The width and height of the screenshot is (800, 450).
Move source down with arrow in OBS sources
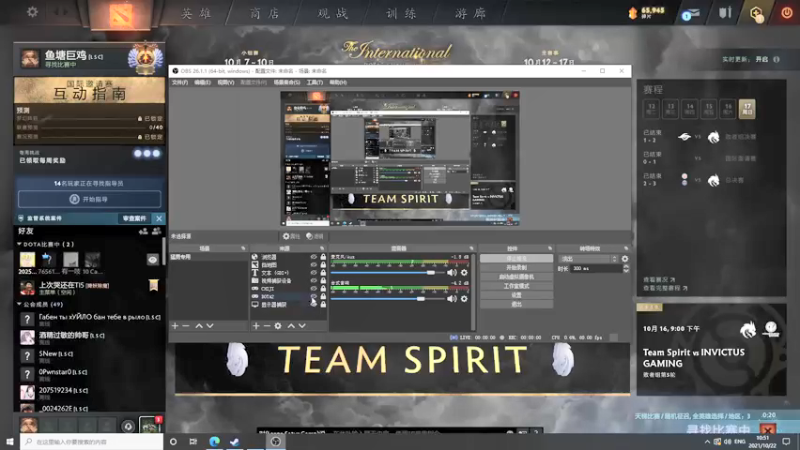click(302, 326)
